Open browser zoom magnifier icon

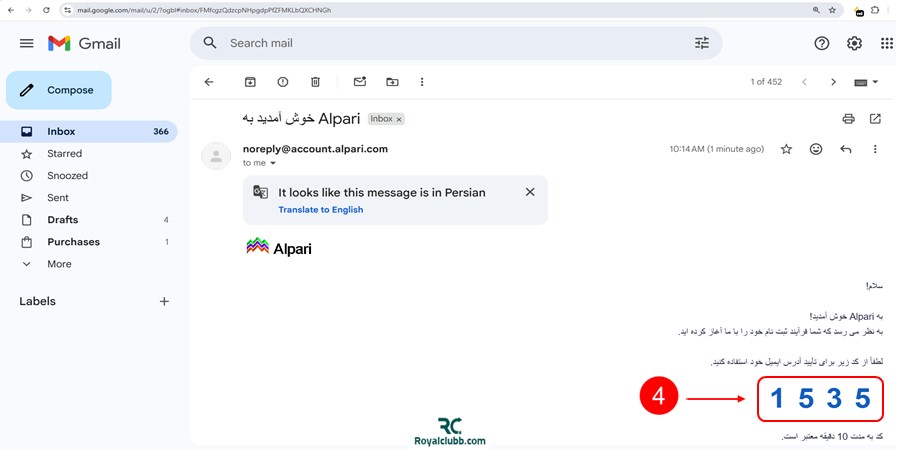tap(816, 10)
